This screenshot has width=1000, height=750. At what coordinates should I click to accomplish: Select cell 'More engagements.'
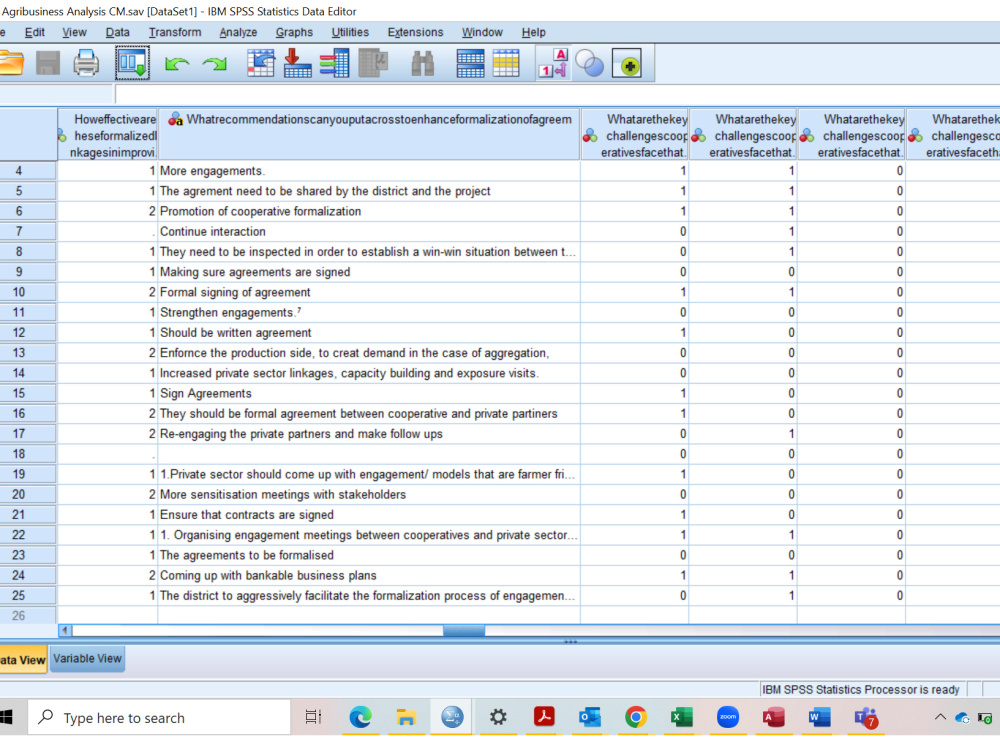(369, 171)
